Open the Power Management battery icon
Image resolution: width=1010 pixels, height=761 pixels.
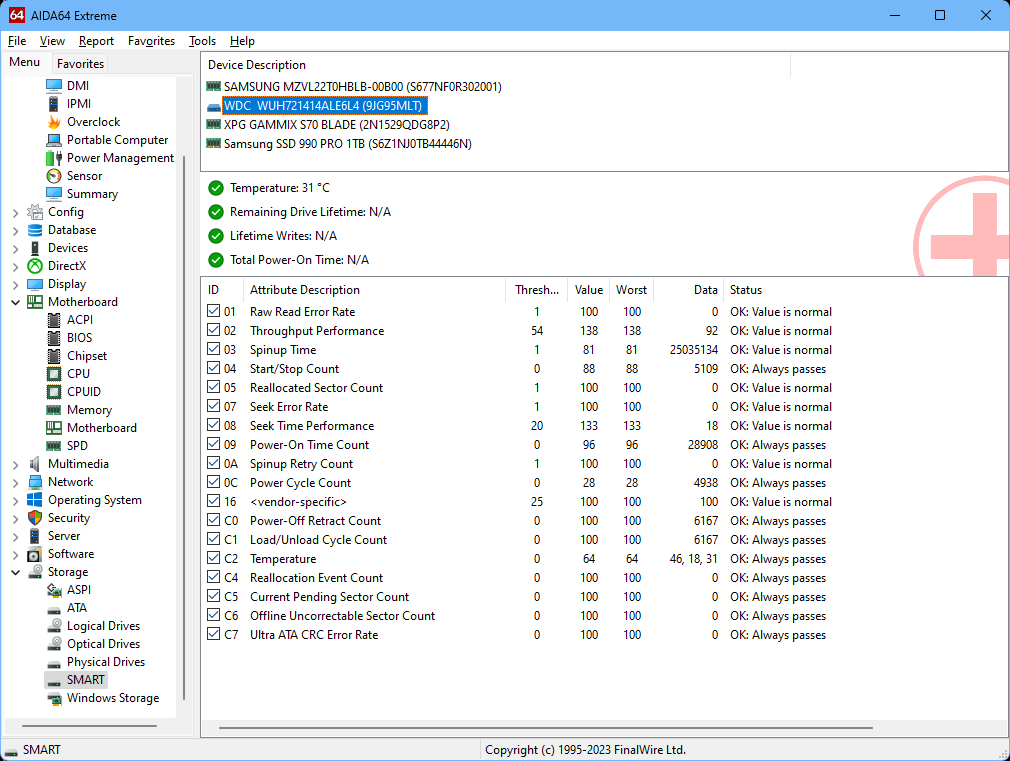[54, 158]
